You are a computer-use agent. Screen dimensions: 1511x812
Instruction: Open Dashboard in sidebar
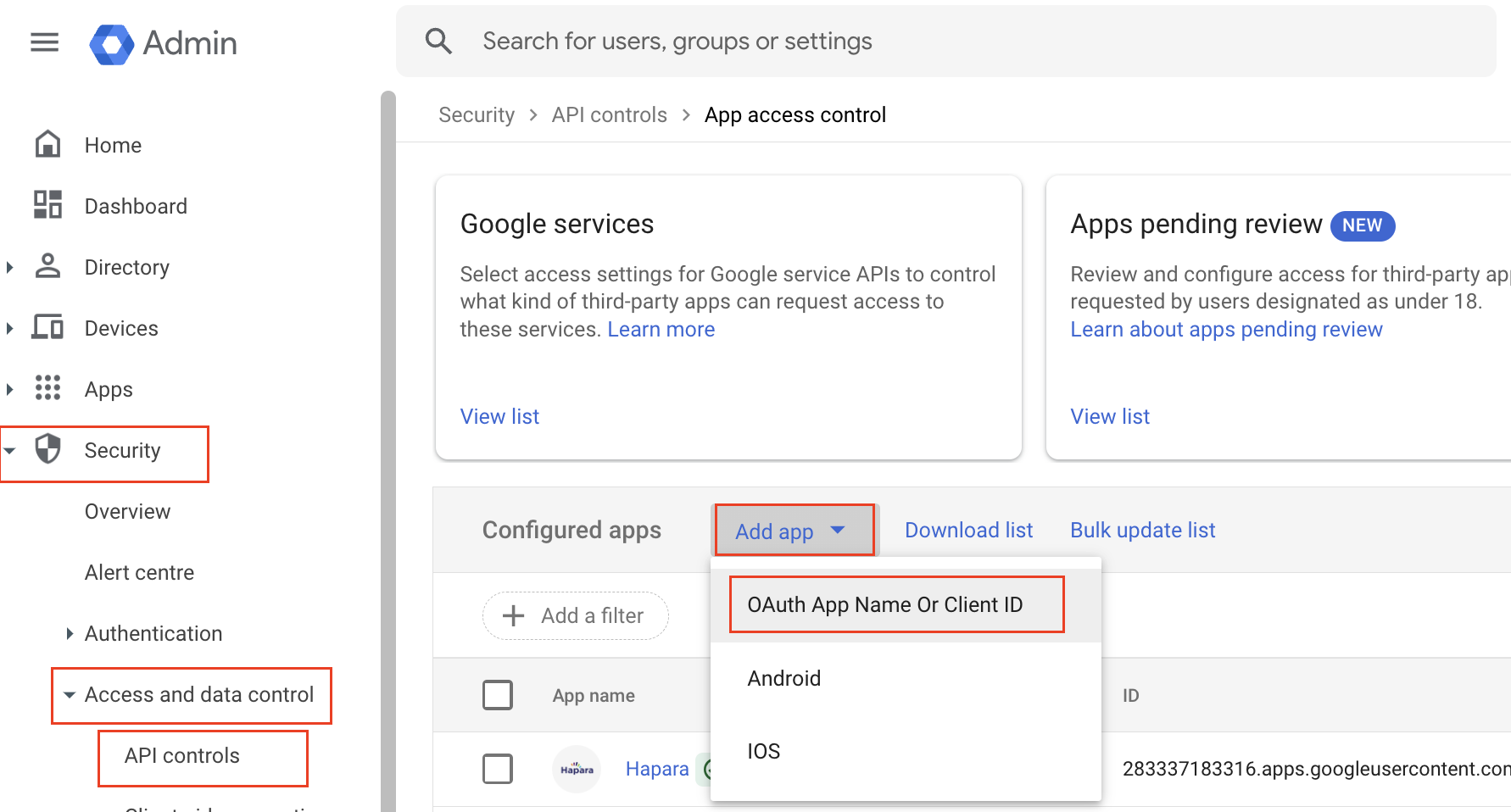pyautogui.click(x=136, y=206)
